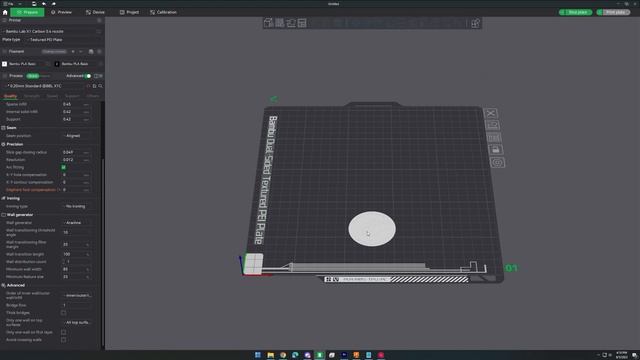Click the black filament color swatch
The image size is (640, 360).
click(x=57, y=64)
